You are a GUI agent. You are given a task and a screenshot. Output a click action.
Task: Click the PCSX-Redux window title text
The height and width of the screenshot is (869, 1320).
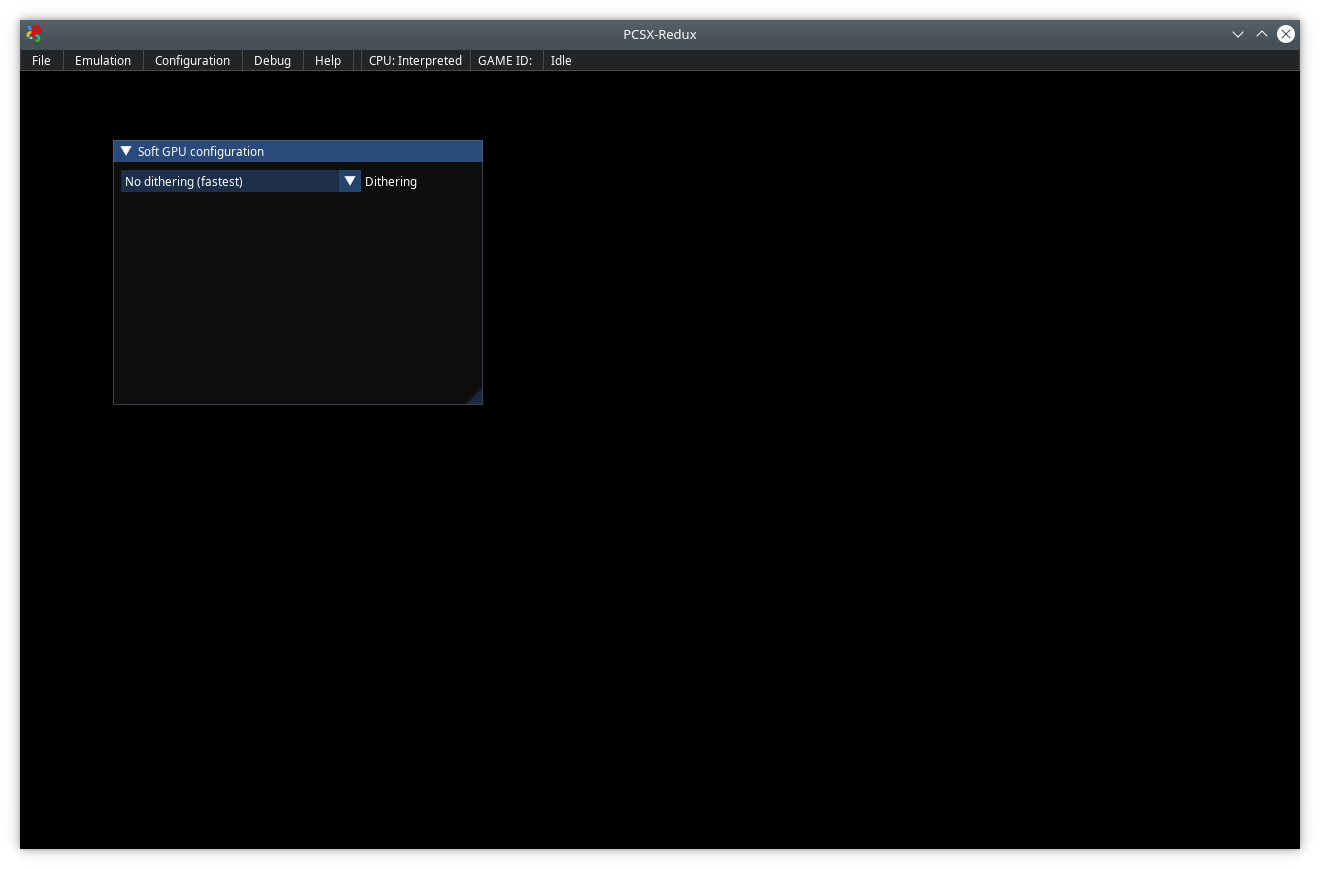tap(660, 33)
